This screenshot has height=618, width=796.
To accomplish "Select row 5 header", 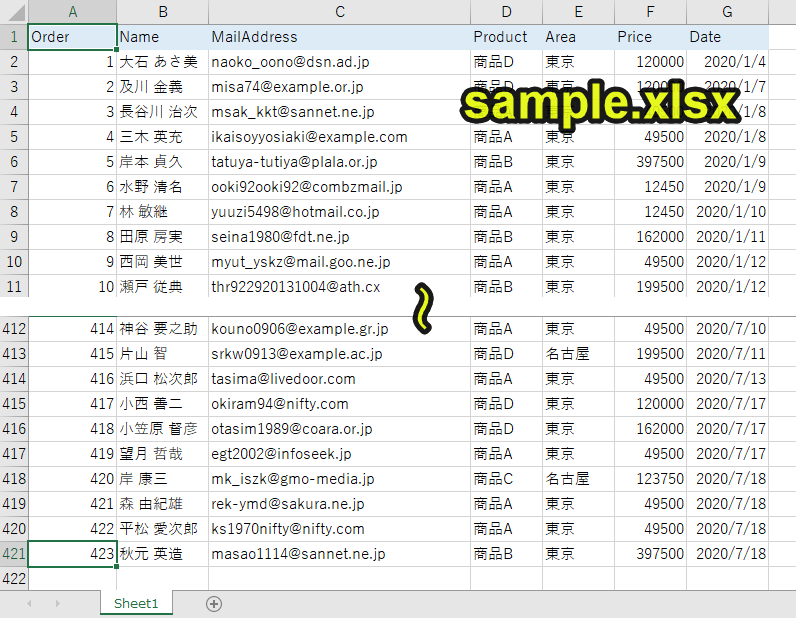I will pyautogui.click(x=14, y=137).
